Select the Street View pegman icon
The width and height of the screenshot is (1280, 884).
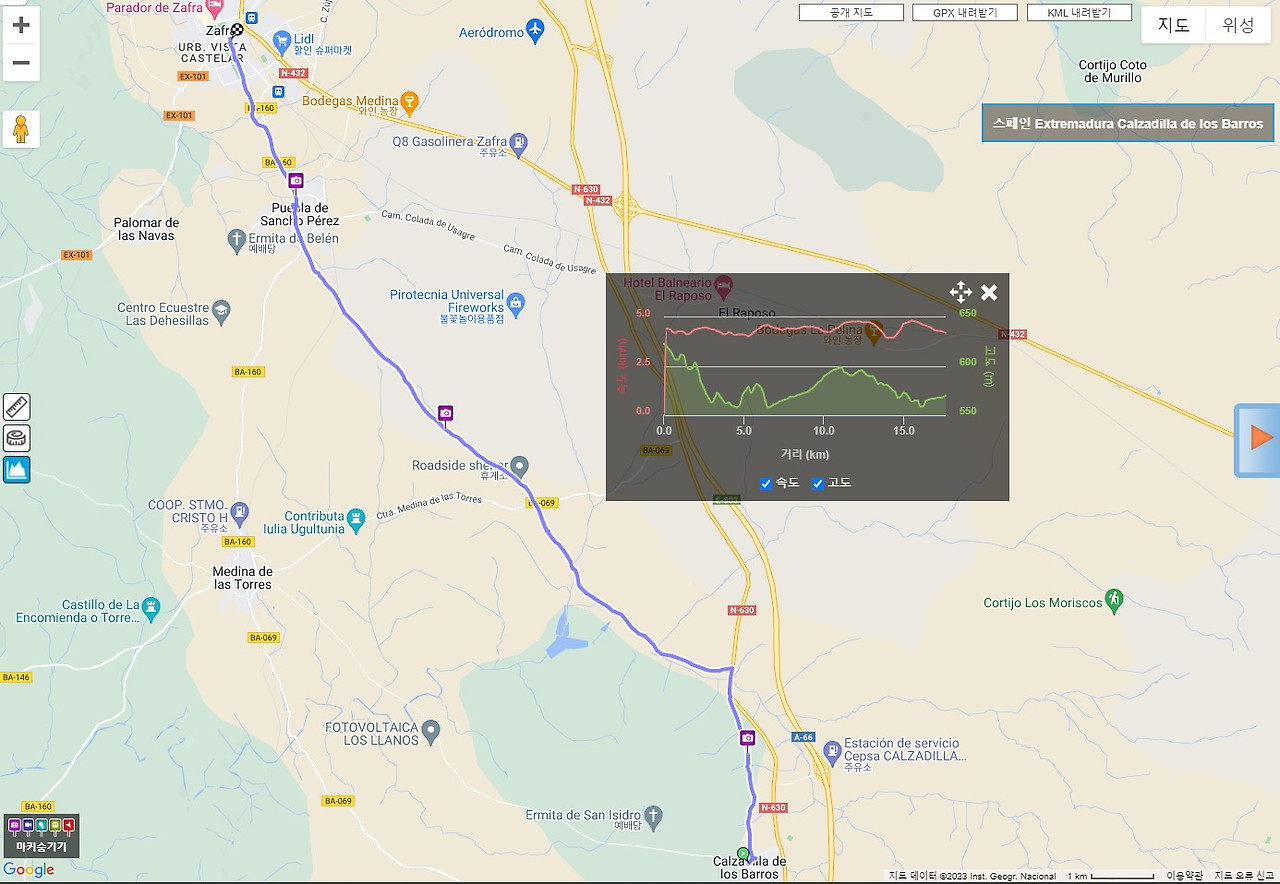click(21, 129)
